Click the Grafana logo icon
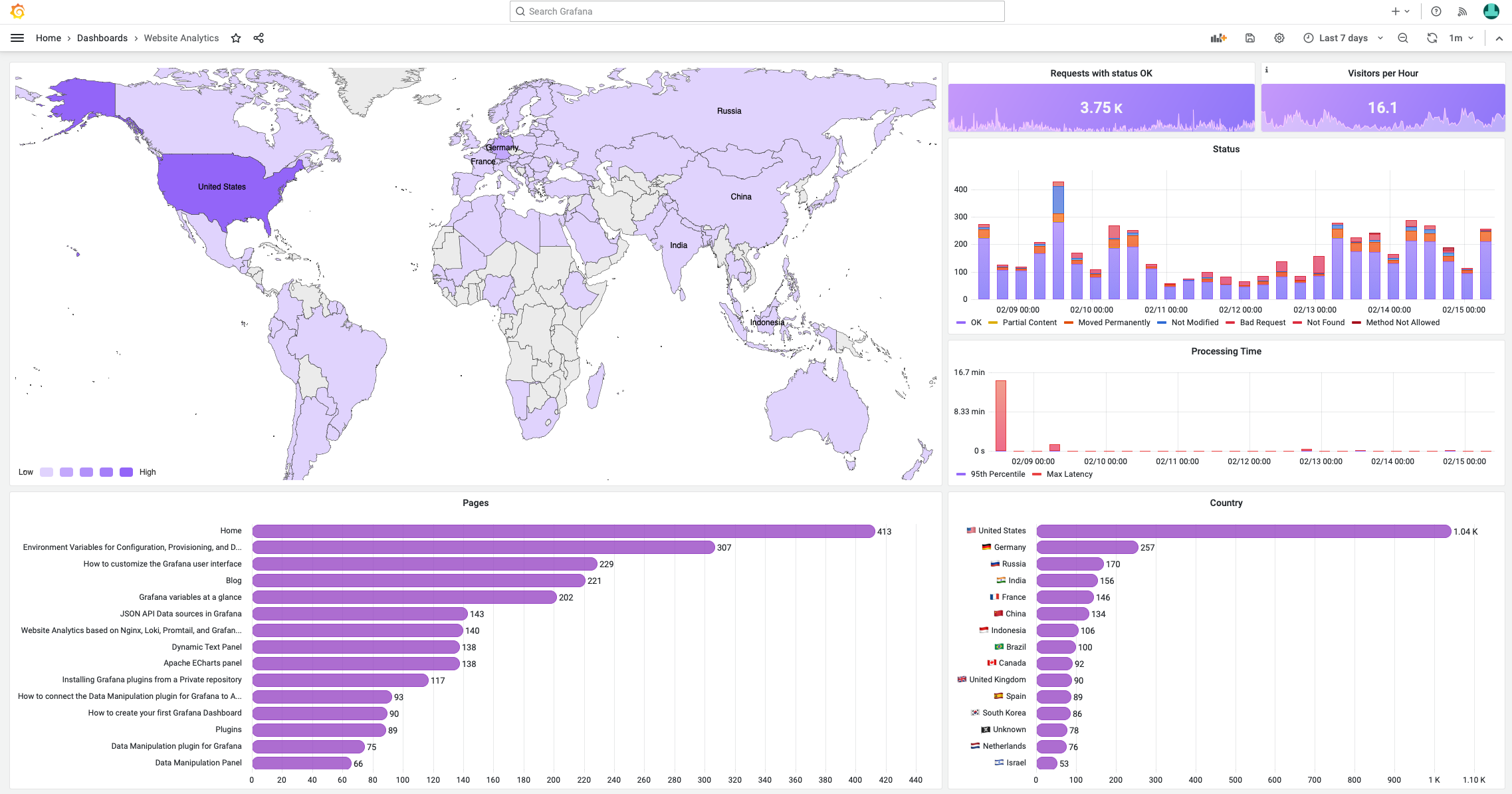This screenshot has width=1512, height=794. pyautogui.click(x=17, y=11)
